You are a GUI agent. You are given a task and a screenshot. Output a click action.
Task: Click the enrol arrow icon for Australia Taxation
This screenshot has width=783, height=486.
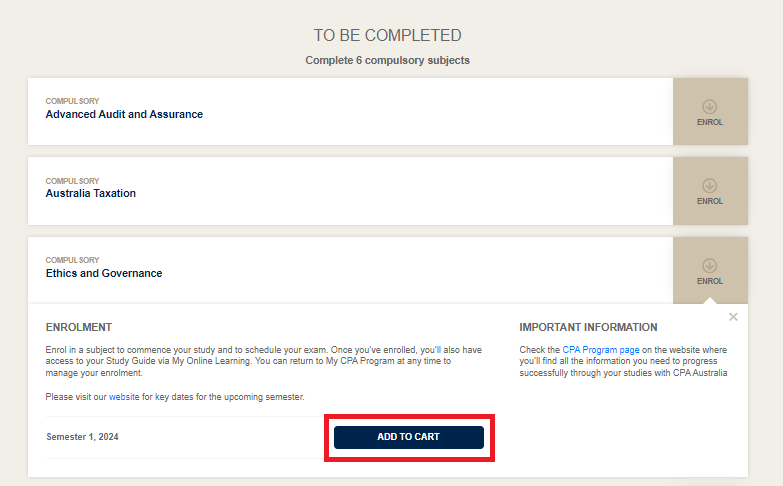point(710,185)
